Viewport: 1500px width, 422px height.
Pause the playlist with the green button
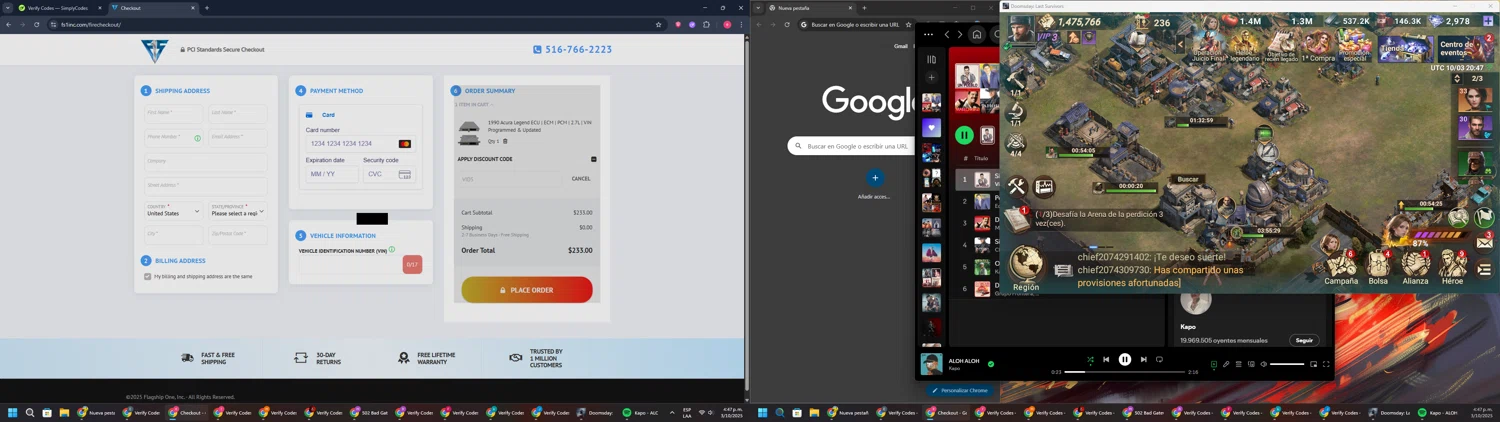click(964, 135)
